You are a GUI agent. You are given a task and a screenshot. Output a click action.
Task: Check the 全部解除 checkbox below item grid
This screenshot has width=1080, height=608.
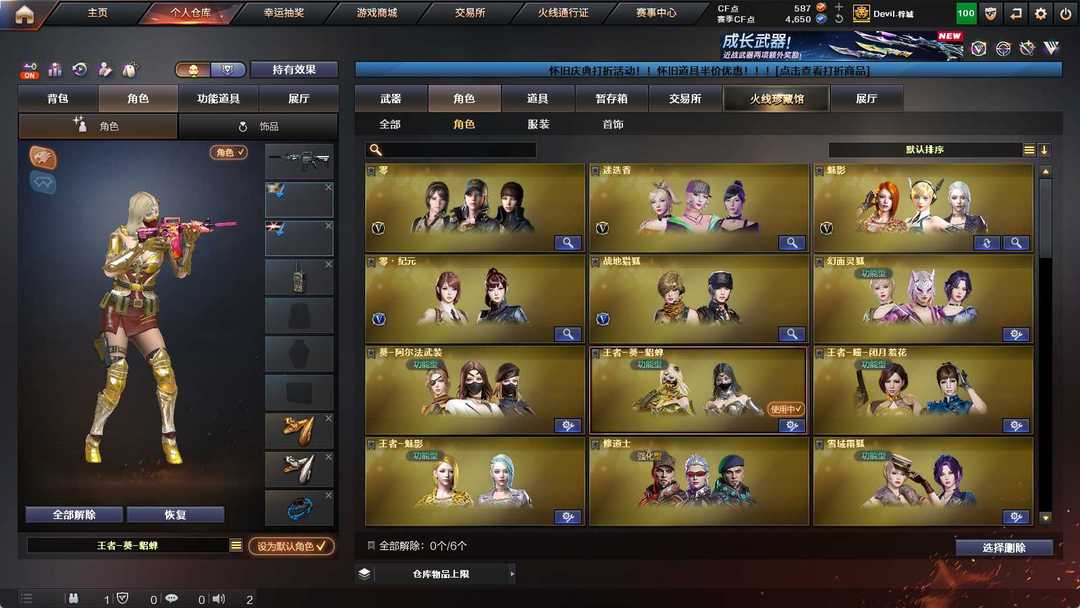(371, 545)
